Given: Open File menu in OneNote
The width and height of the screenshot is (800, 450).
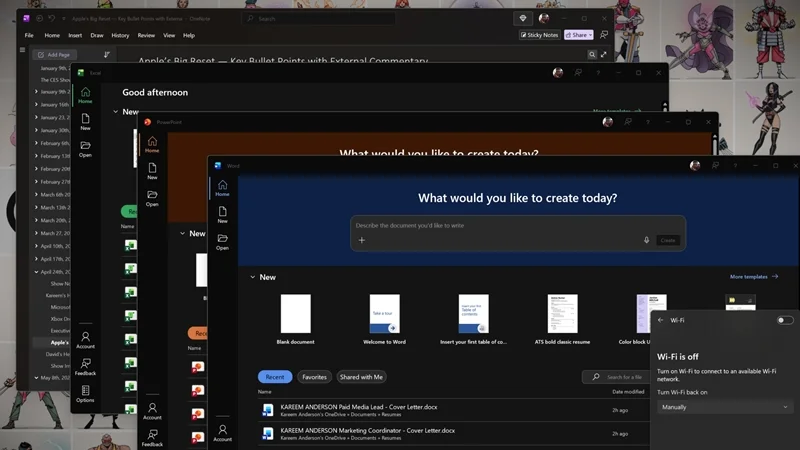Looking at the screenshot, I should 29,35.
